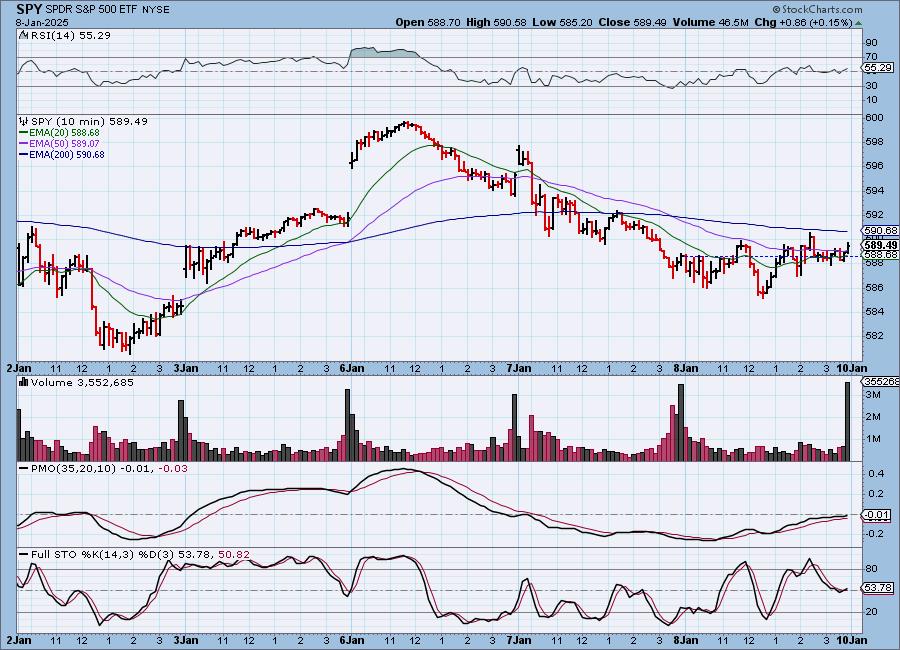Click the NYSE exchange label
The image size is (900, 650).
click(156, 10)
